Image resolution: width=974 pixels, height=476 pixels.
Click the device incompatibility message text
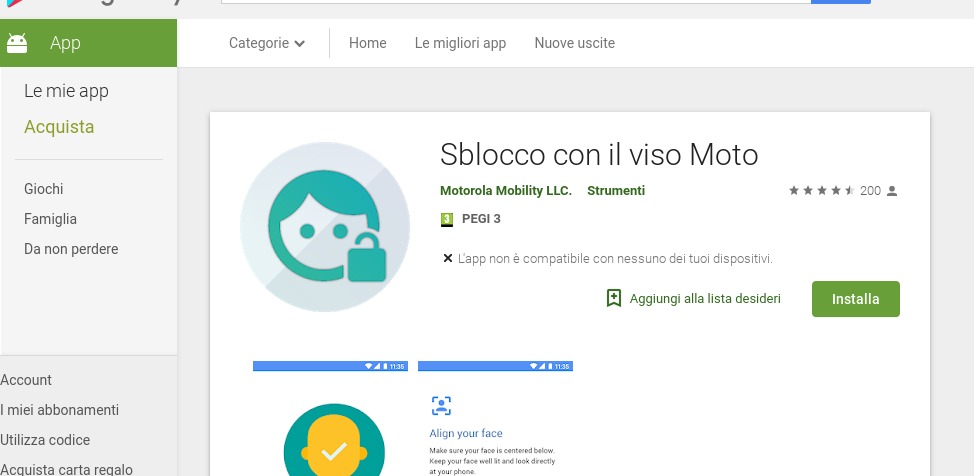[x=615, y=259]
